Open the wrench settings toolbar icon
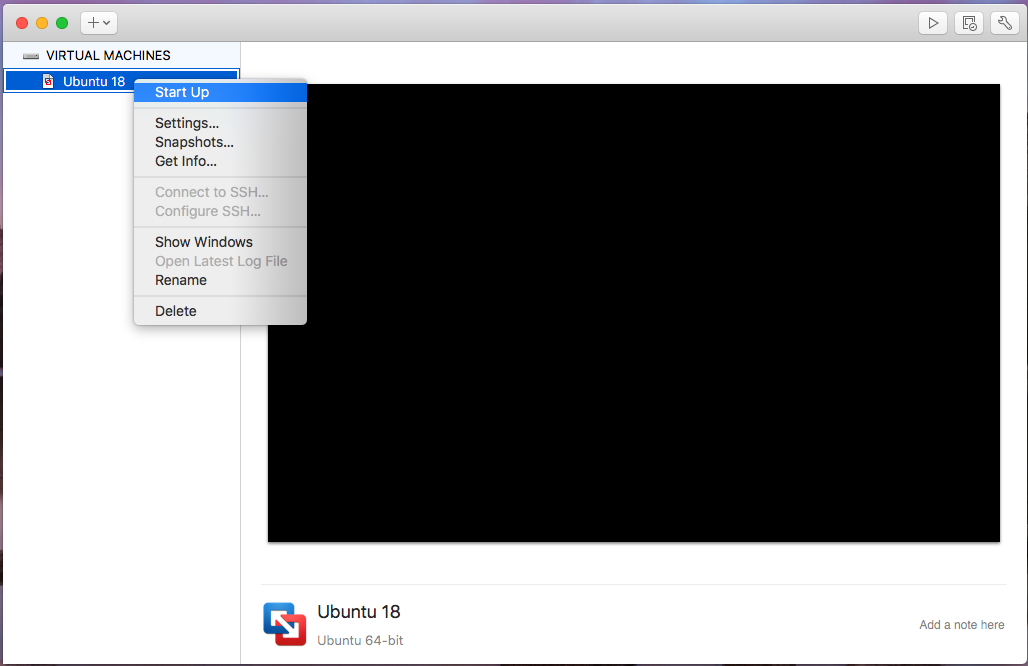 click(1005, 23)
